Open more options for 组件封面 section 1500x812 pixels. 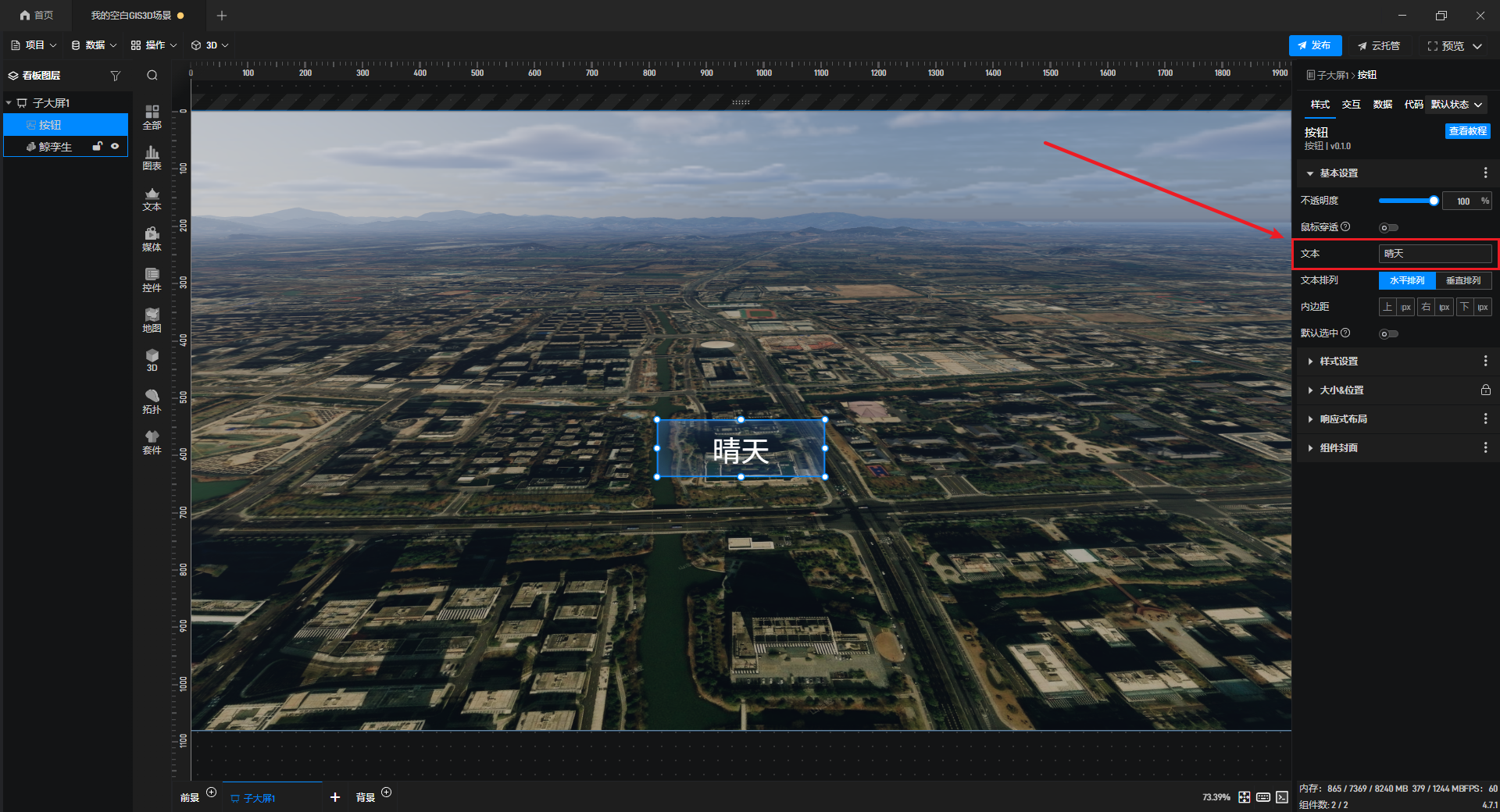pyautogui.click(x=1486, y=447)
